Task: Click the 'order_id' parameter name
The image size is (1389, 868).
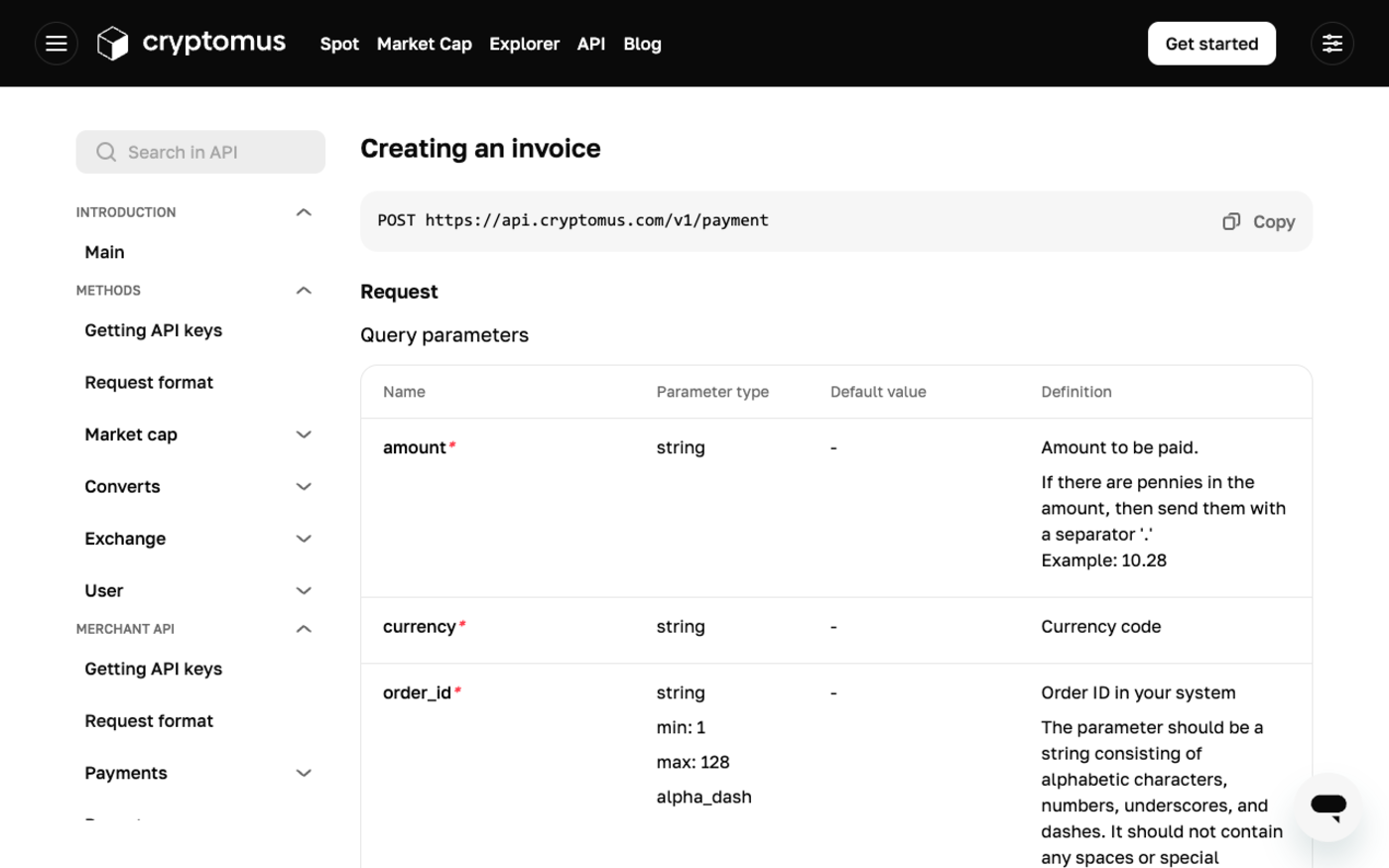Action: click(417, 692)
